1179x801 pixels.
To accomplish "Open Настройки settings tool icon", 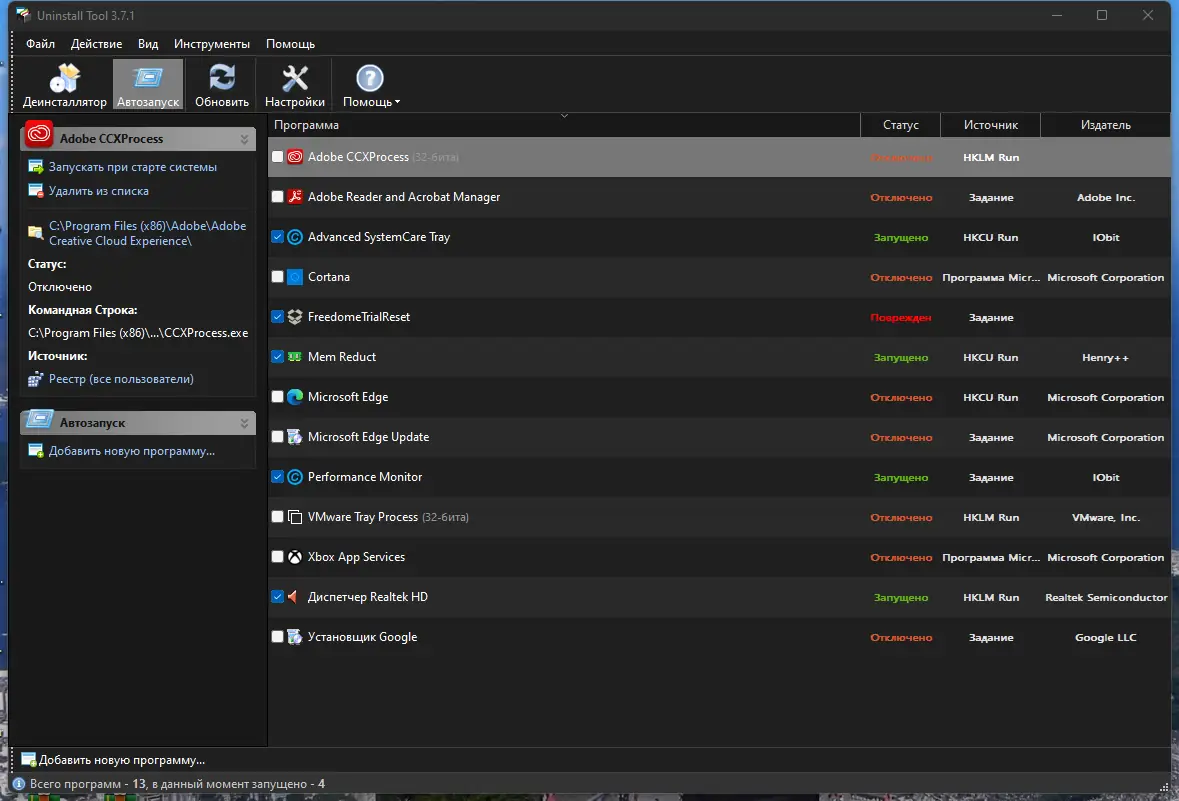I will click(x=295, y=77).
